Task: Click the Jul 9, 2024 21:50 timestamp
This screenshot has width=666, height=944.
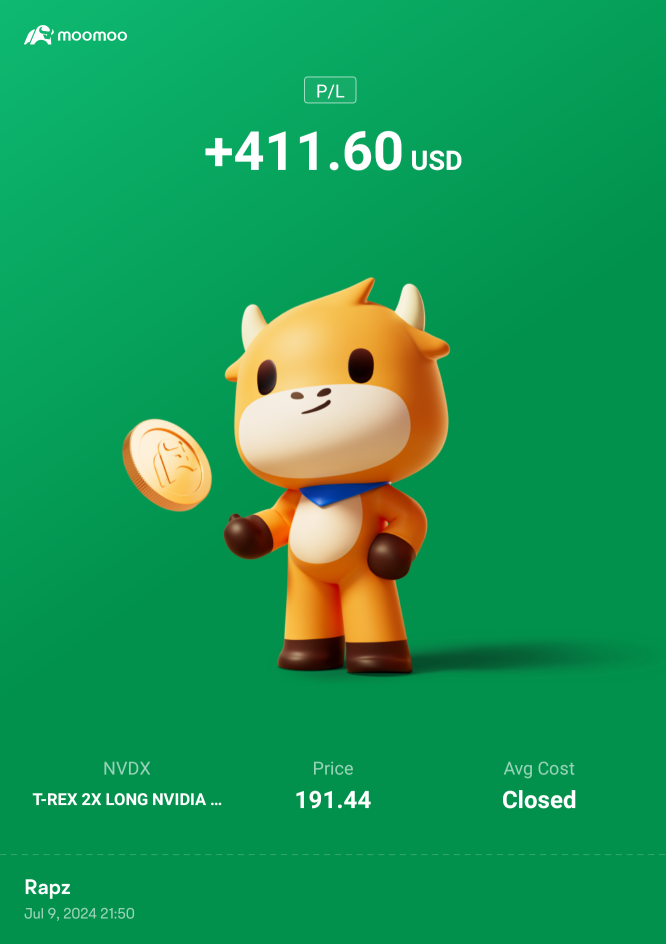Action: 79,913
